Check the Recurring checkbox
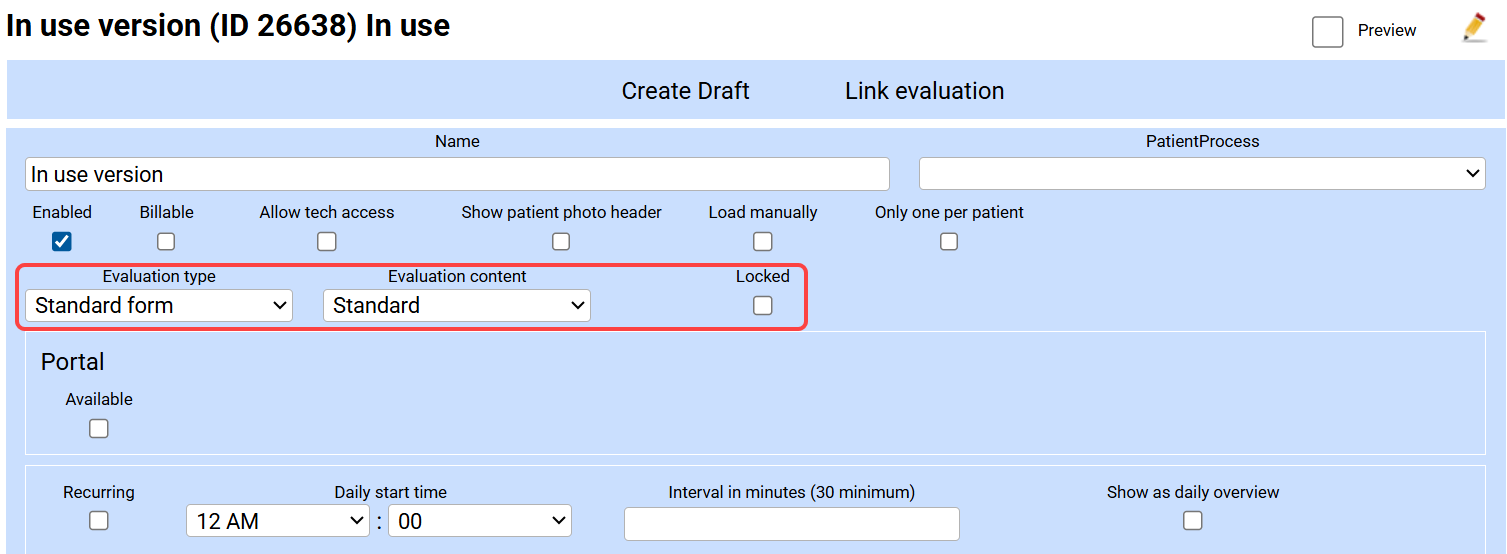The height and width of the screenshot is (554, 1507). coord(99,520)
